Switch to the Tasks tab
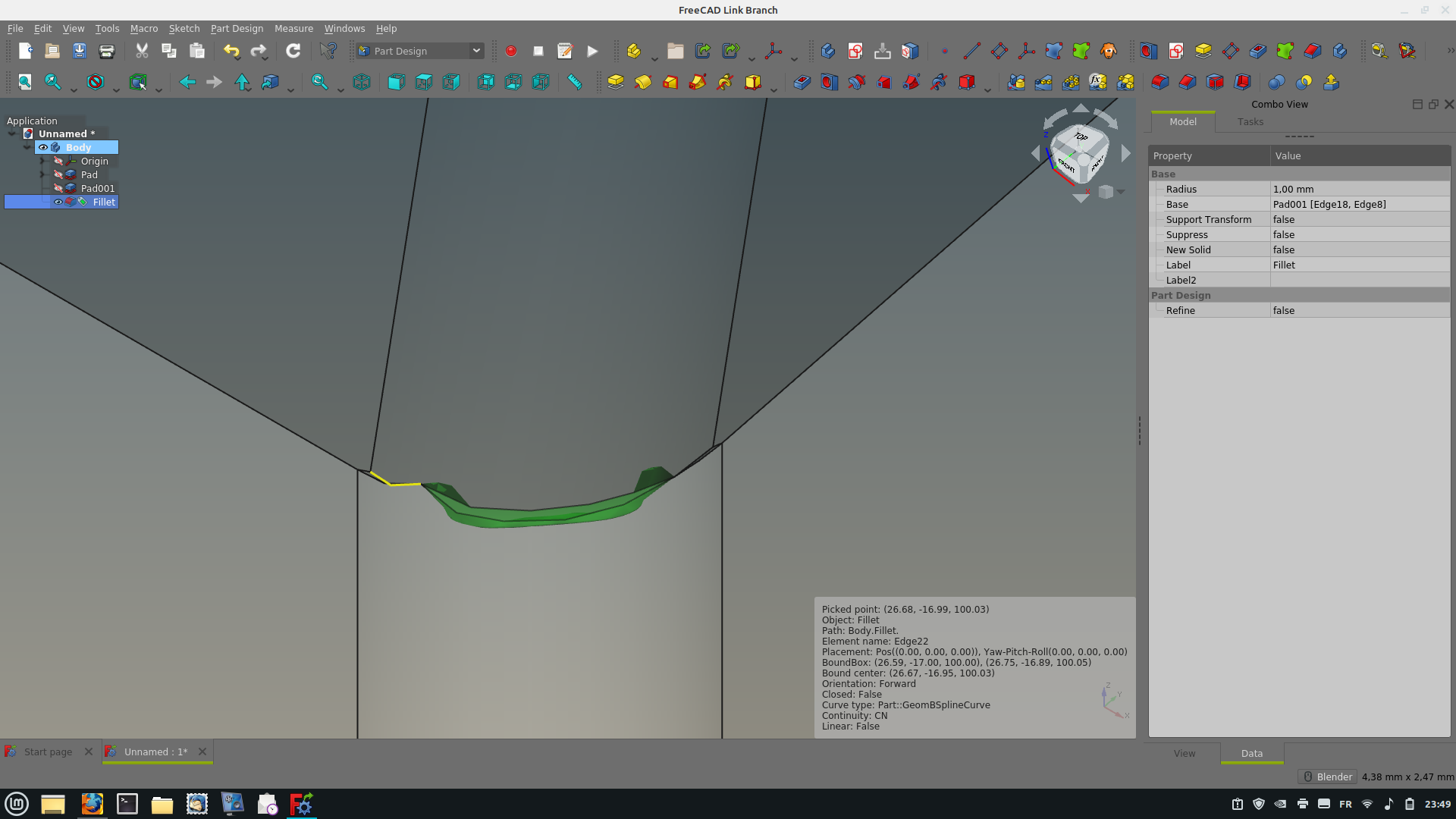Viewport: 1456px width, 819px height. coord(1250,121)
